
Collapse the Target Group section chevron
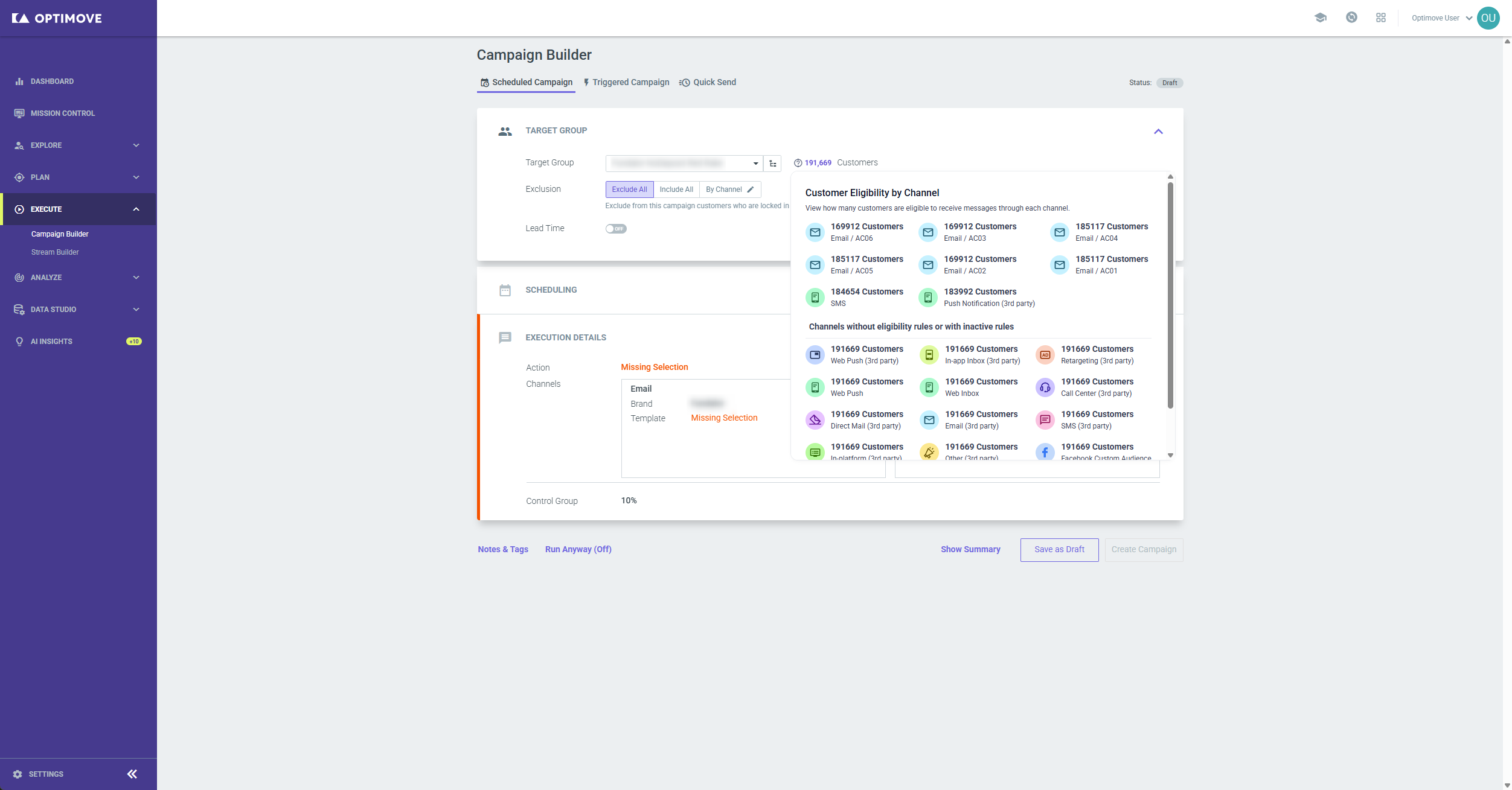coord(1158,132)
